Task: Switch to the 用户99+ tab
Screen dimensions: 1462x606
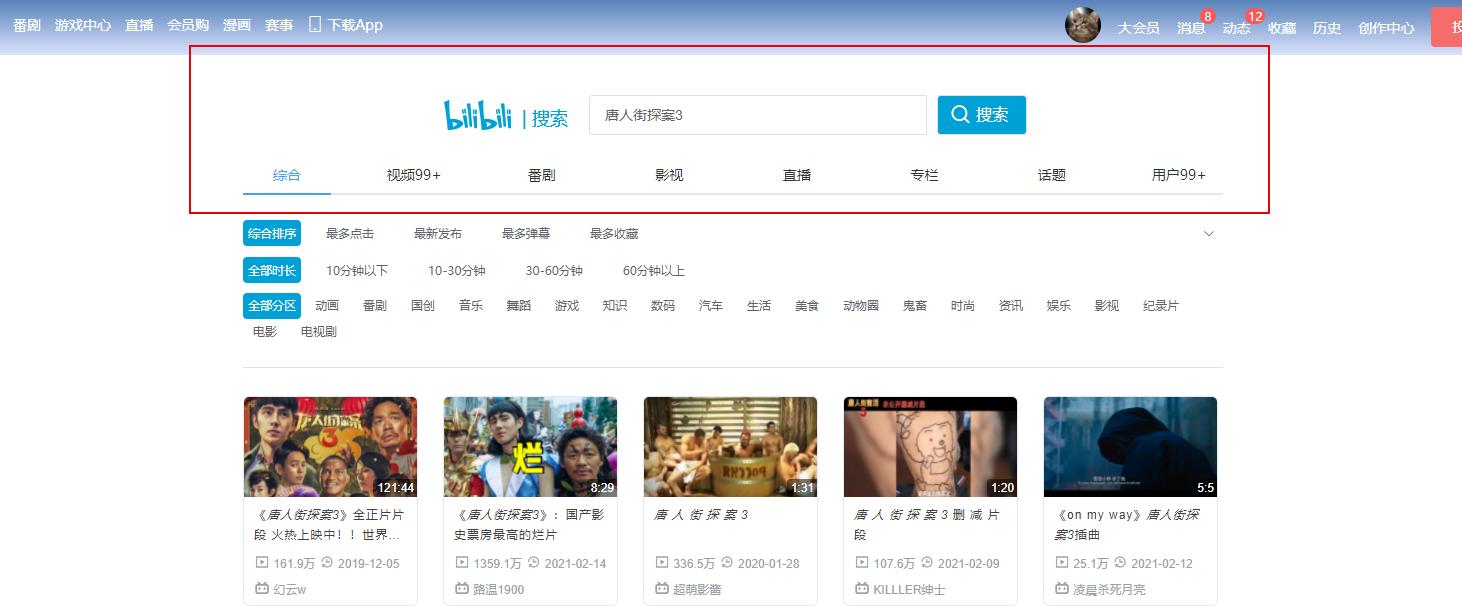Action: pyautogui.click(x=1179, y=175)
